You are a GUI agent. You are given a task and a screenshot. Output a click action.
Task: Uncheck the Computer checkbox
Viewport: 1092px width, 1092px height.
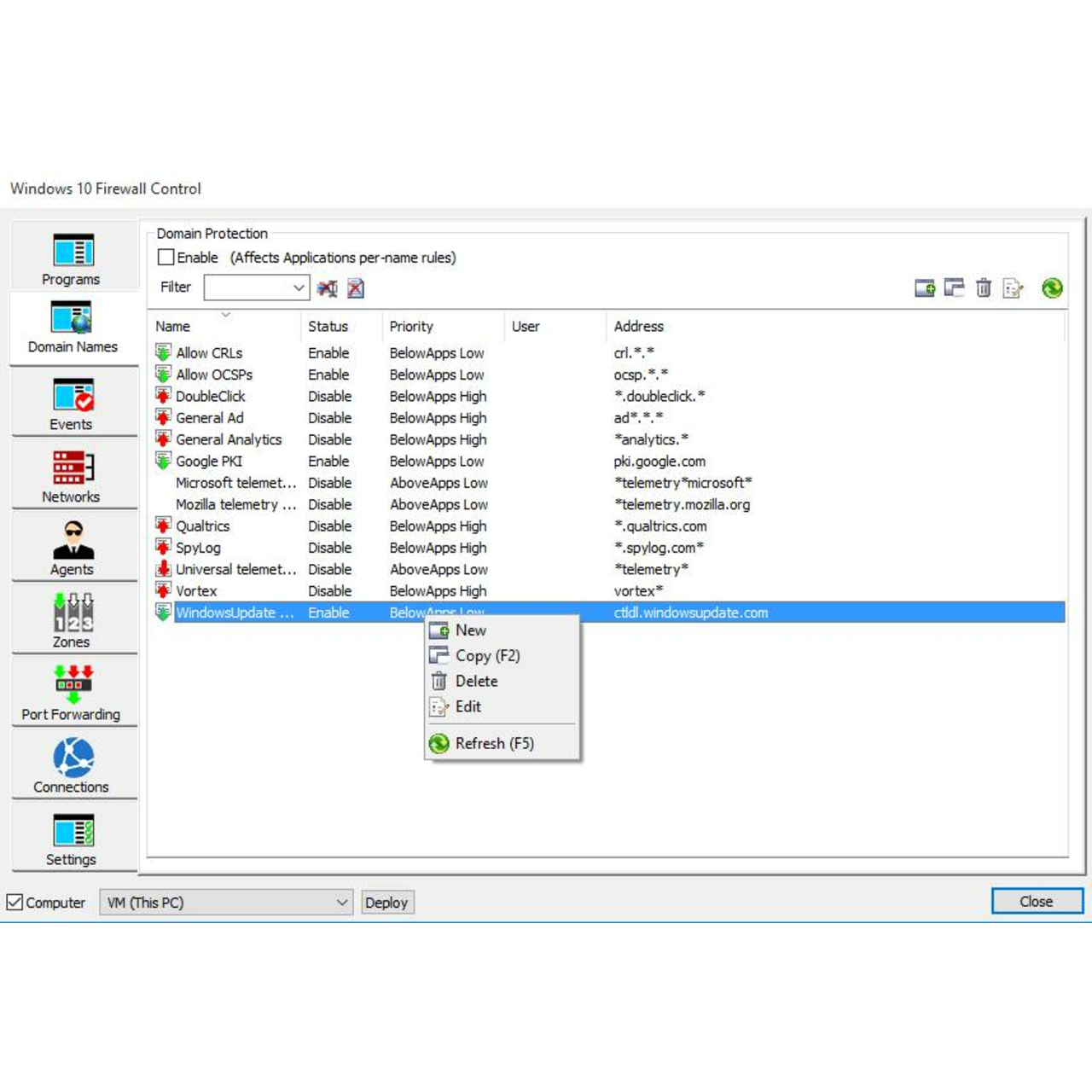[x=15, y=902]
